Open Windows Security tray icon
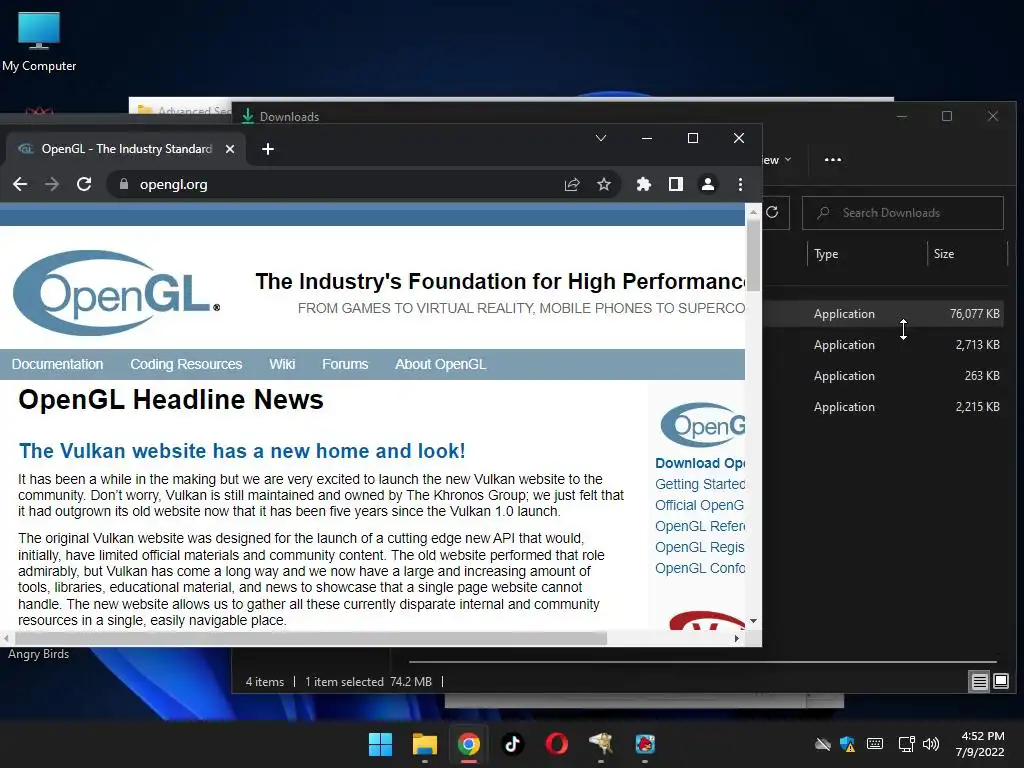The image size is (1024, 768). tap(848, 744)
